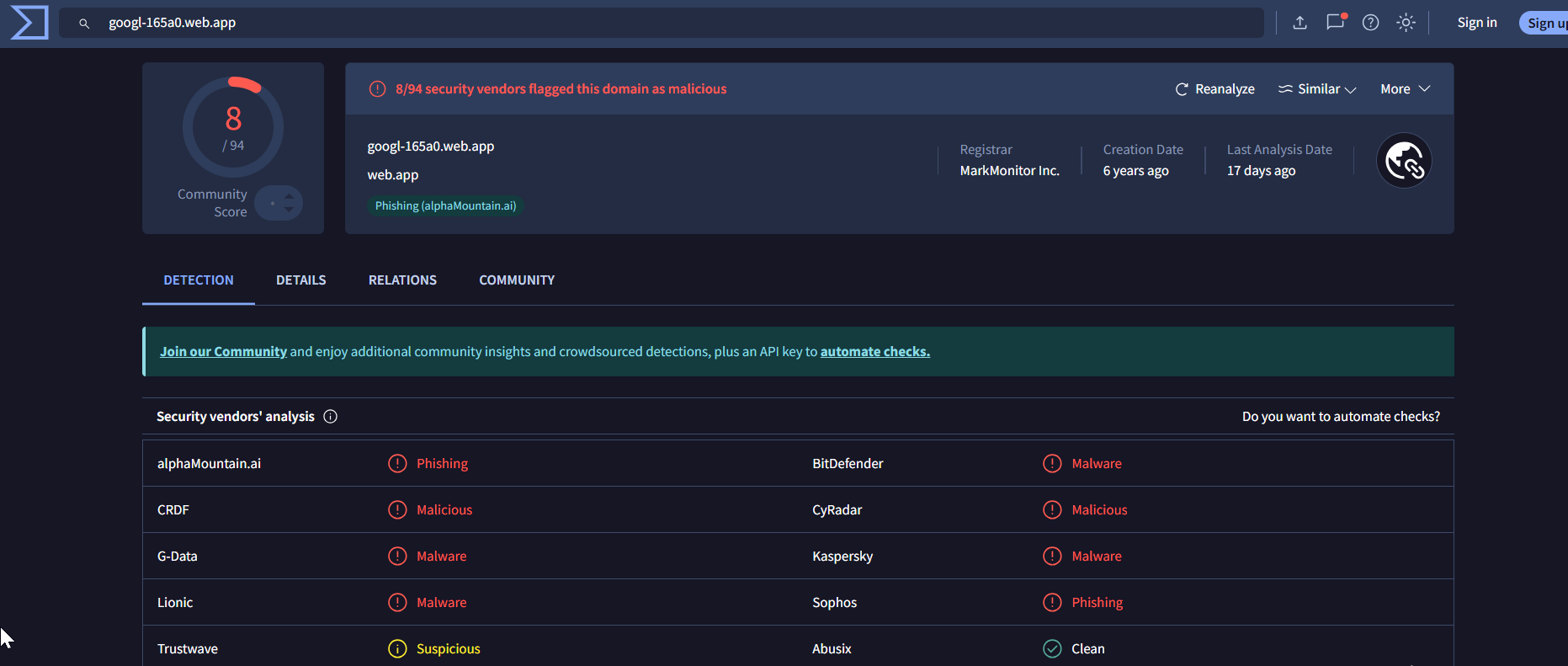The image size is (1568, 666).
Task: Open the notifications chat icon
Action: (x=1336, y=22)
